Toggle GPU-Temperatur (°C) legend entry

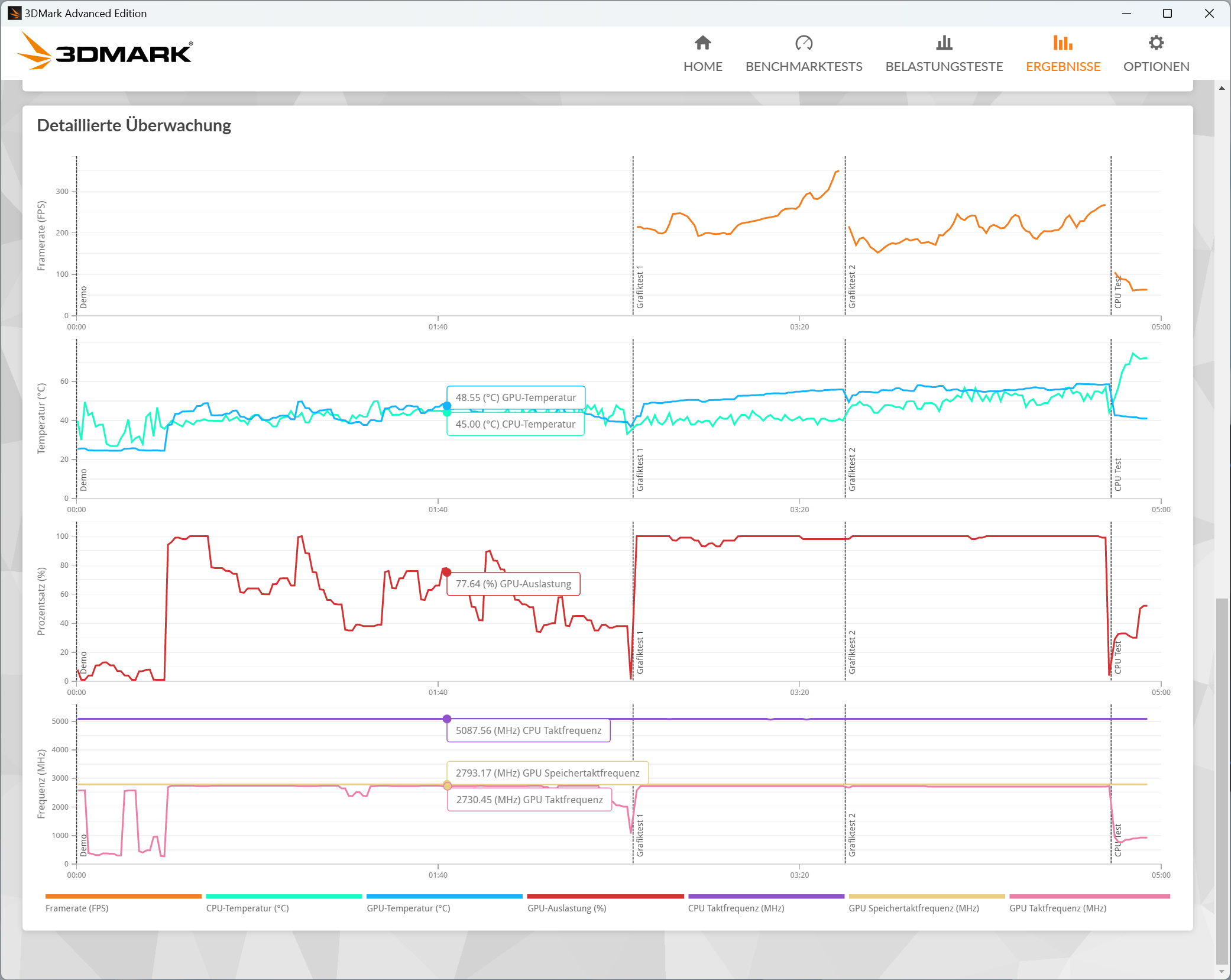[408, 908]
